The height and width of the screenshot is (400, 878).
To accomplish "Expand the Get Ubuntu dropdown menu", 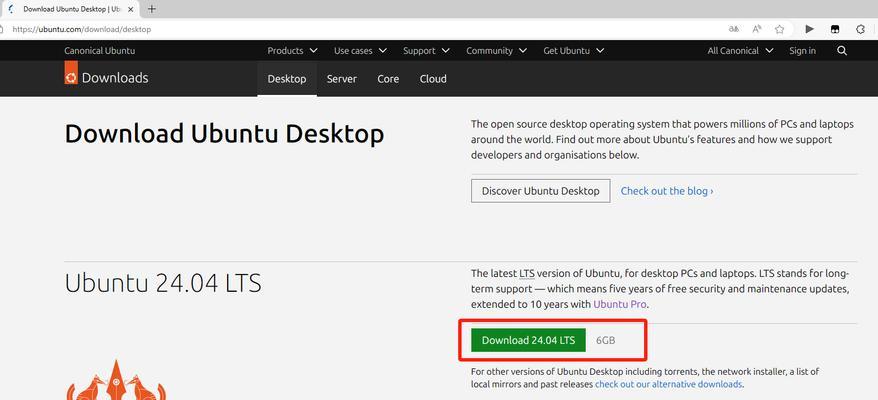I will (x=573, y=50).
